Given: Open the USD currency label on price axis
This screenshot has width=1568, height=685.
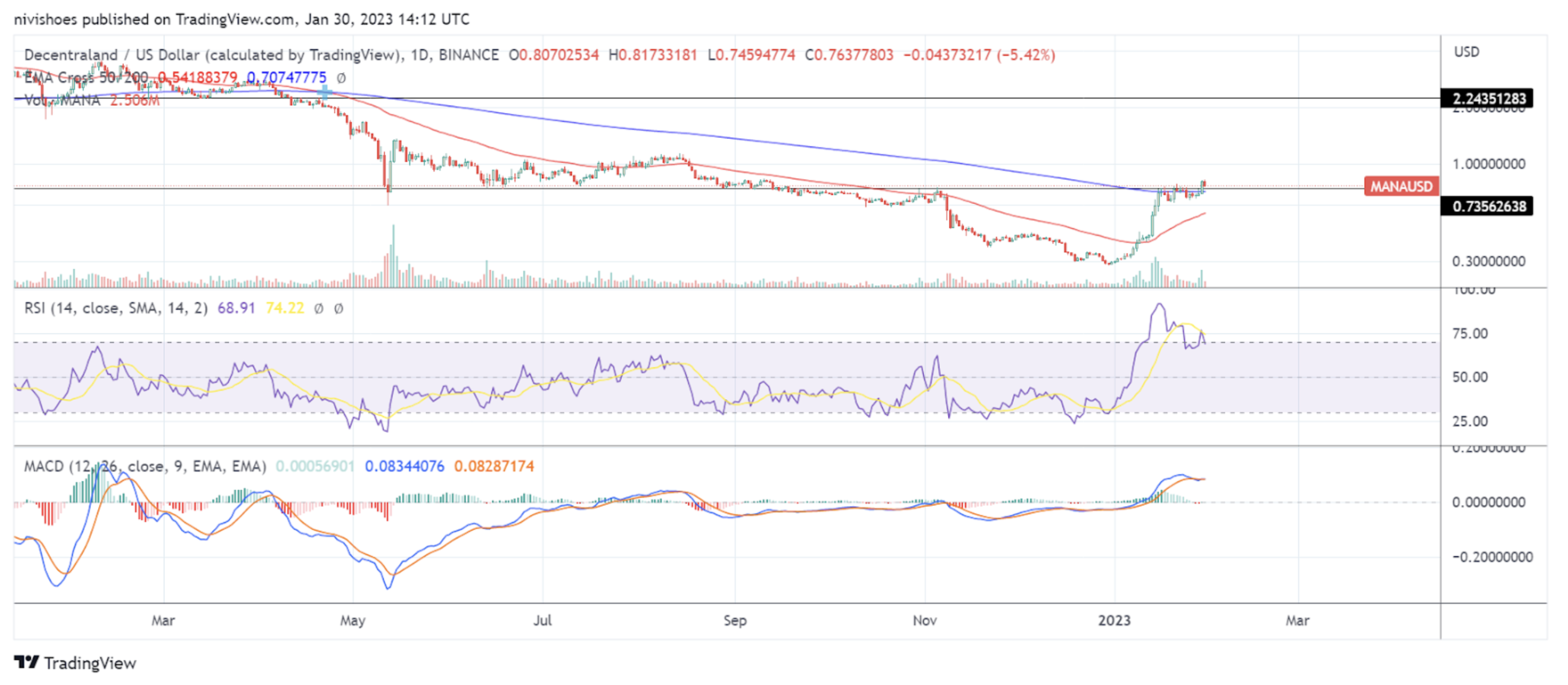Looking at the screenshot, I should tap(1466, 52).
